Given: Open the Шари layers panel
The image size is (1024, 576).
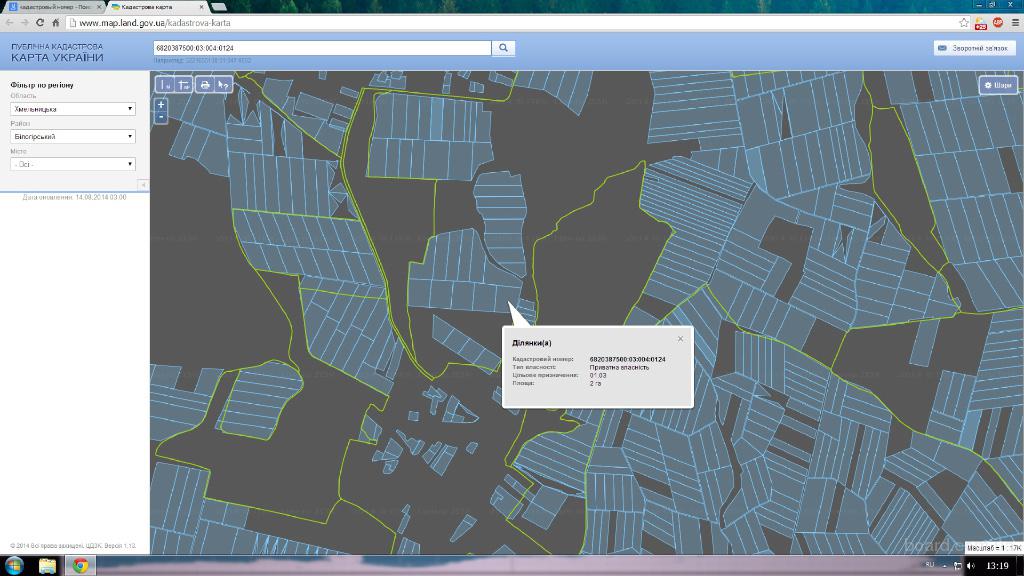Looking at the screenshot, I should tap(997, 85).
